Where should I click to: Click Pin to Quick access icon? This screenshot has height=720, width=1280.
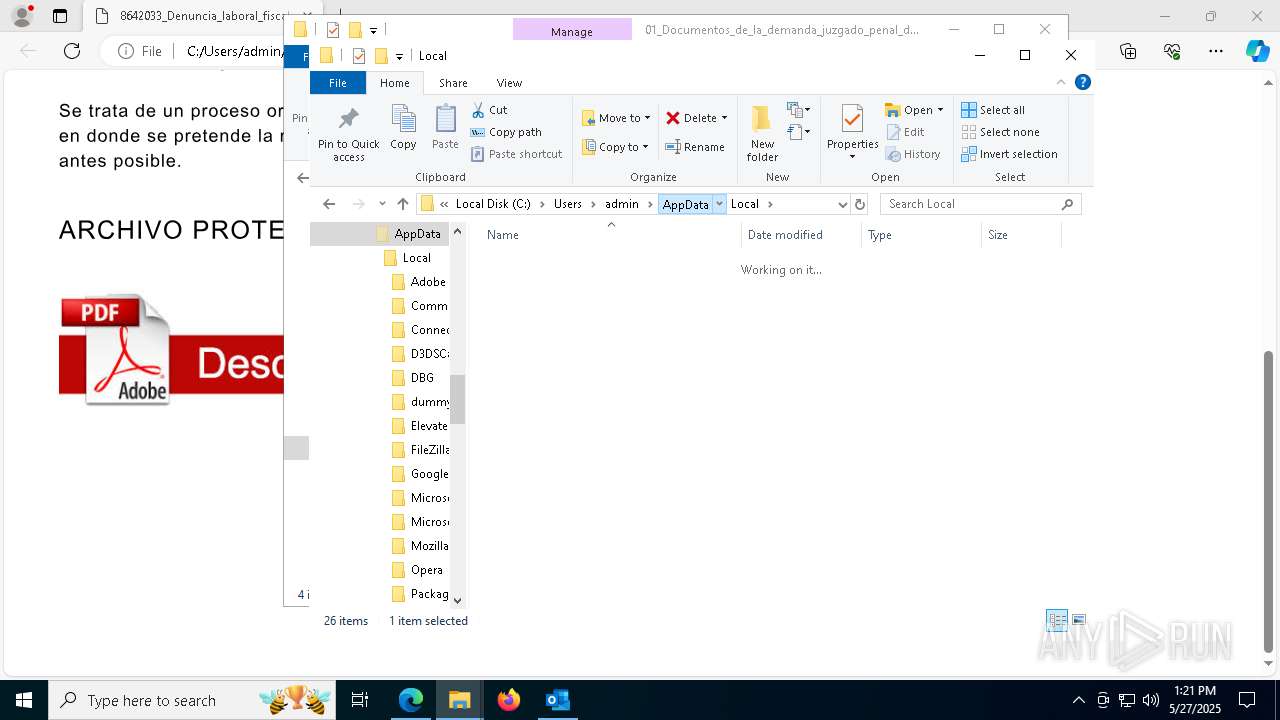[348, 134]
